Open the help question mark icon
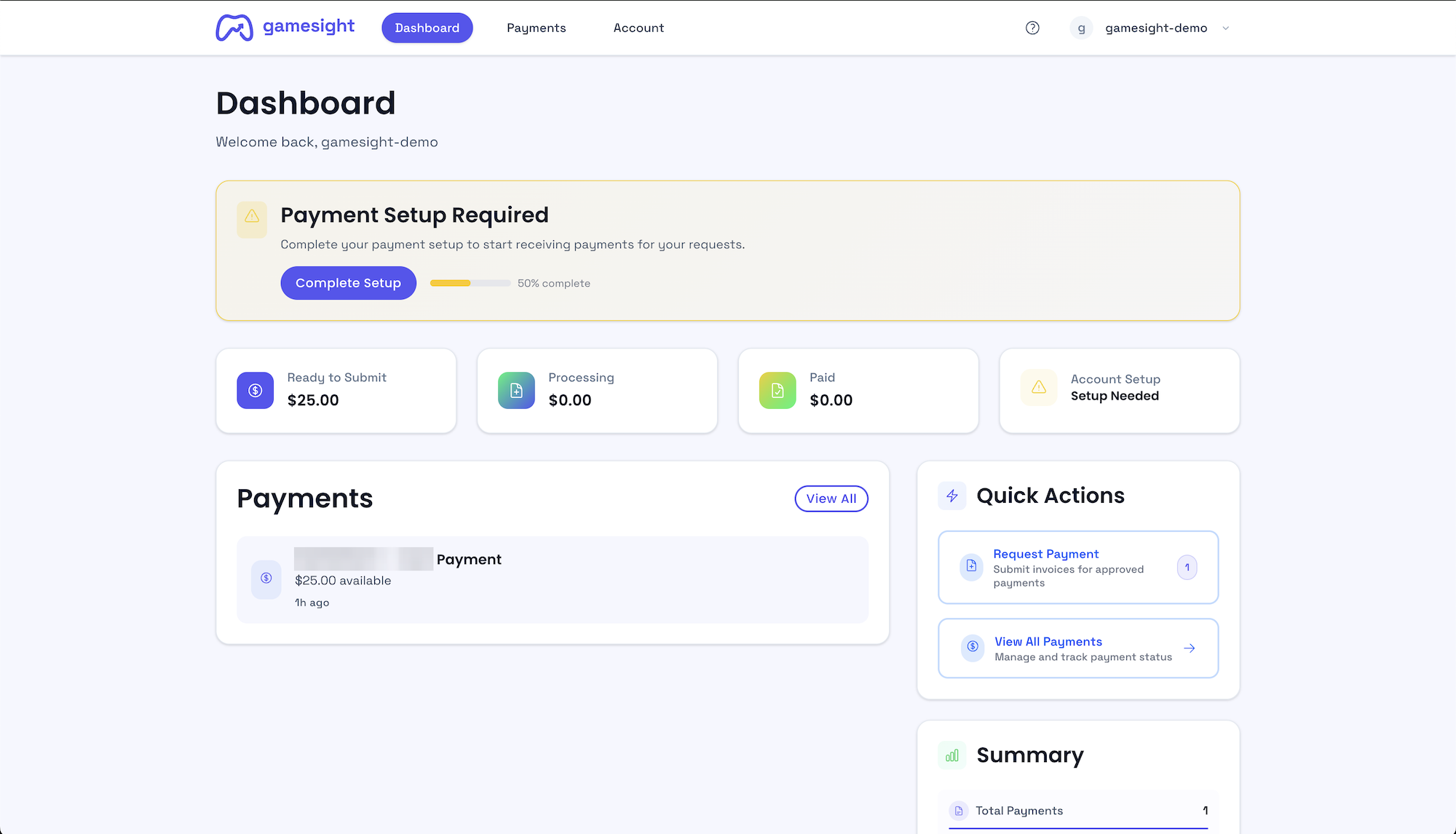 coord(1032,28)
